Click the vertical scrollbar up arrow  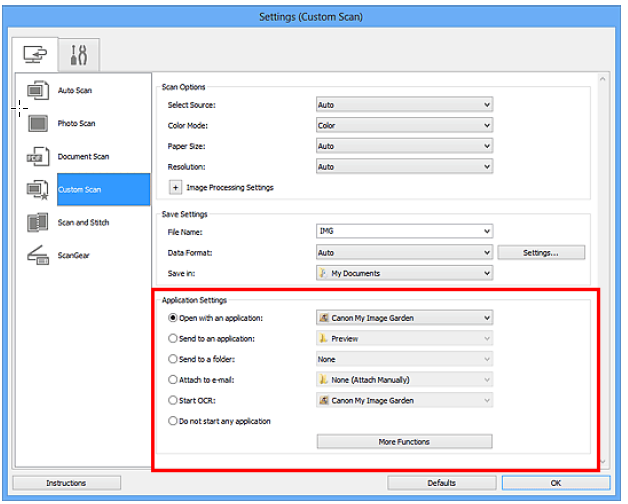(x=602, y=78)
